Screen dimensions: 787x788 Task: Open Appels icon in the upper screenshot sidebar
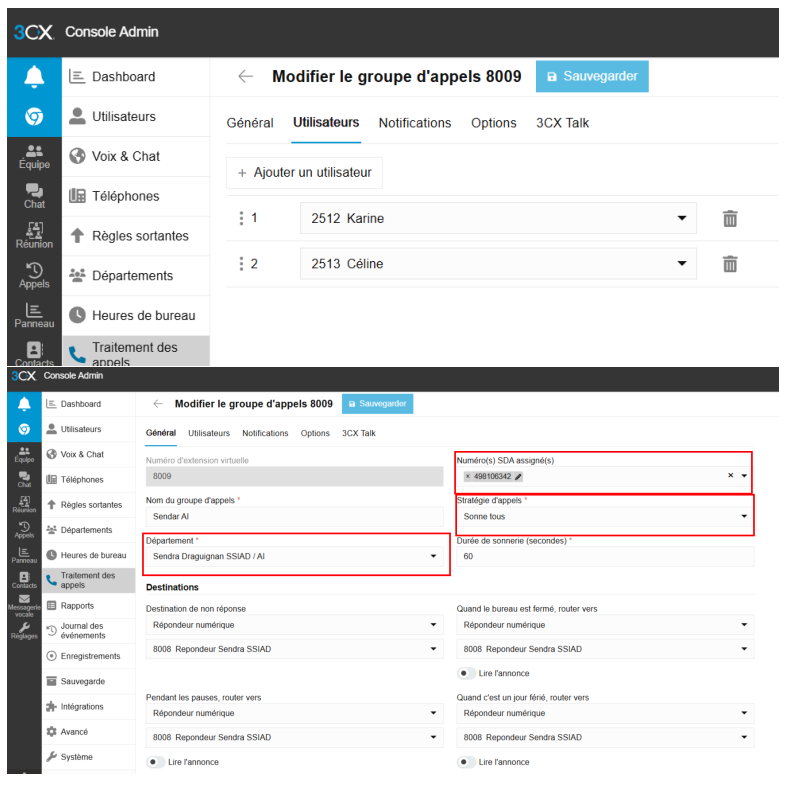coord(34,275)
